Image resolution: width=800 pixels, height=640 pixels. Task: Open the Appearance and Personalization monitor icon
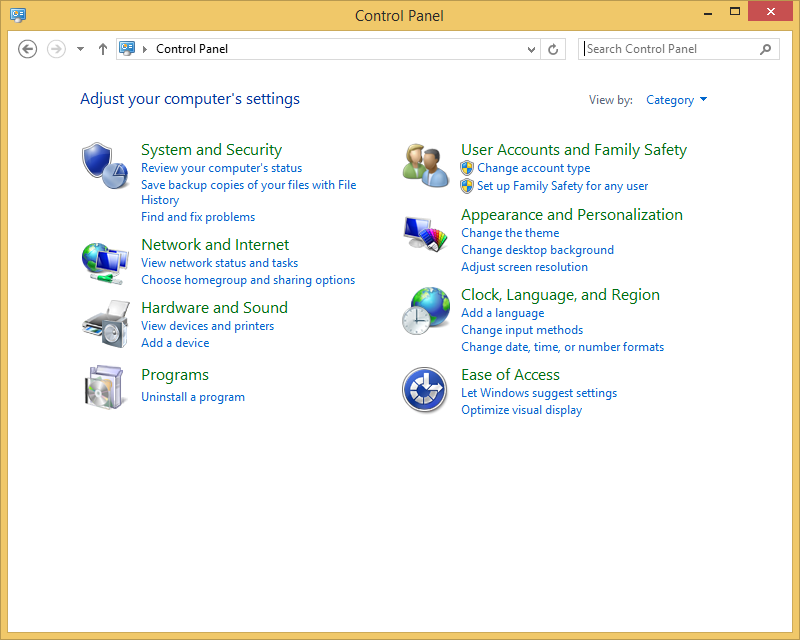pos(426,234)
